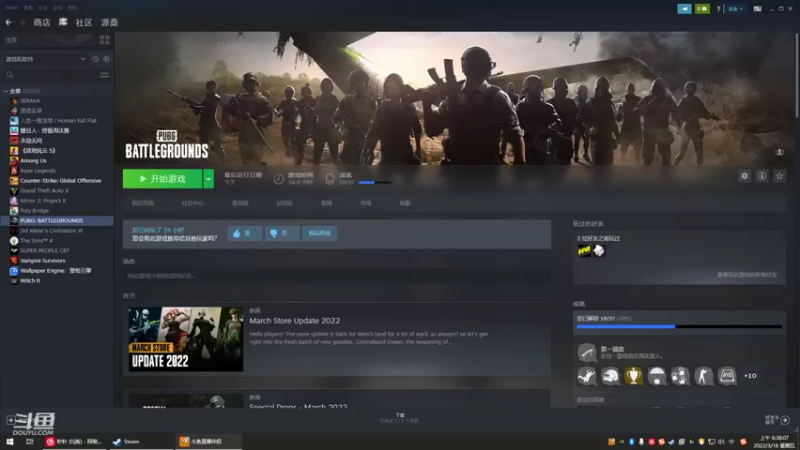Screen dimensions: 800x450
Task: Switch to Big Picture mode icon
Action: [x=758, y=9]
